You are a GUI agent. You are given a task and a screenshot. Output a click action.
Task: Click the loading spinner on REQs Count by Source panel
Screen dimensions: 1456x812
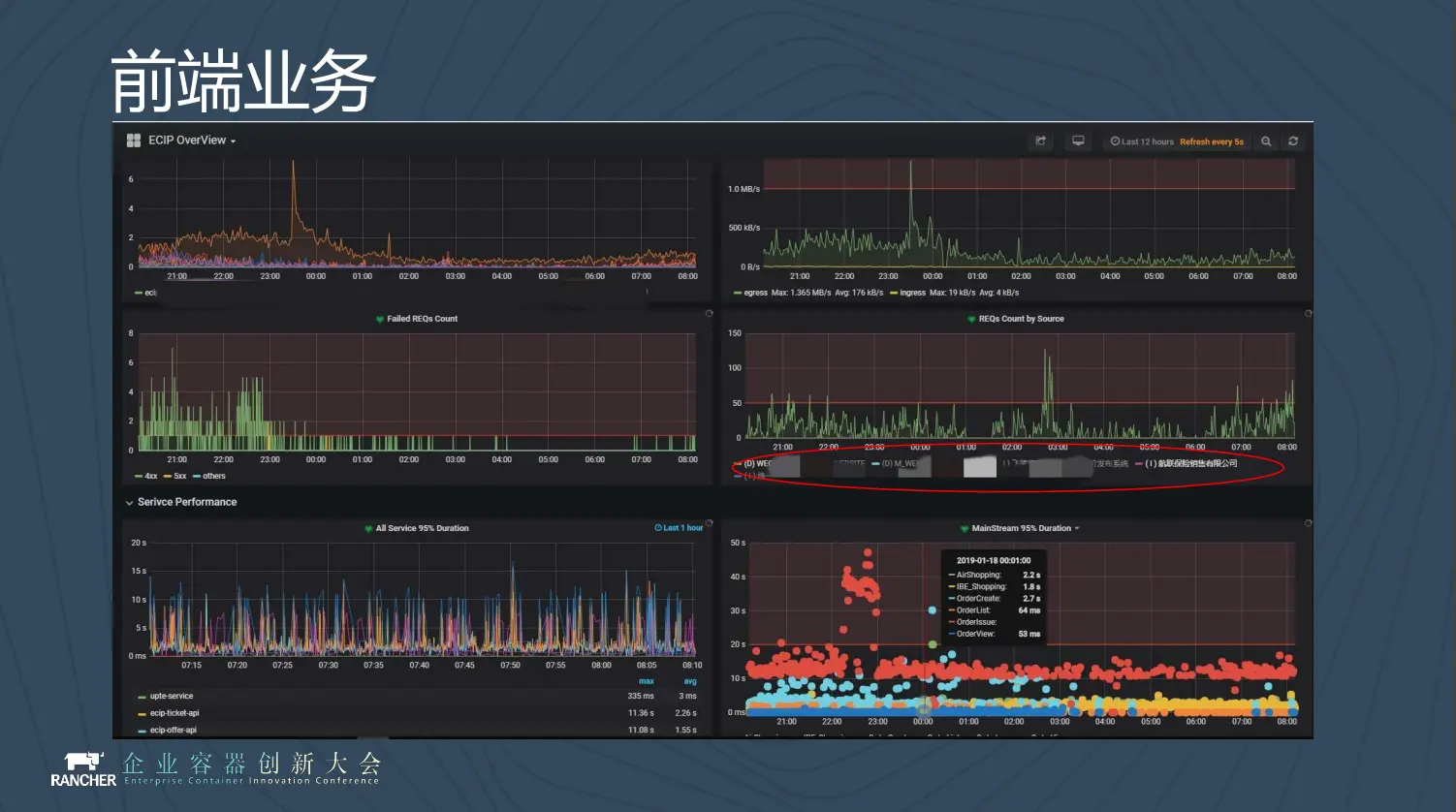click(1308, 314)
